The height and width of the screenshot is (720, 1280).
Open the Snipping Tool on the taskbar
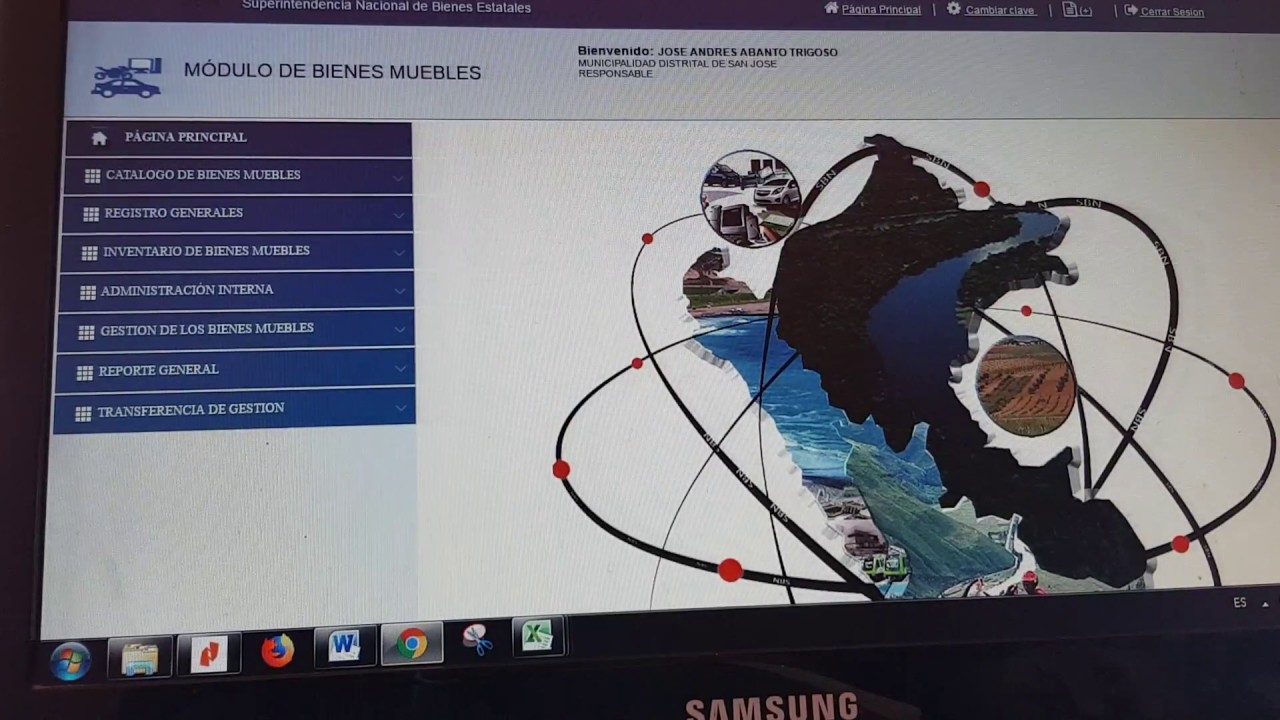[478, 639]
